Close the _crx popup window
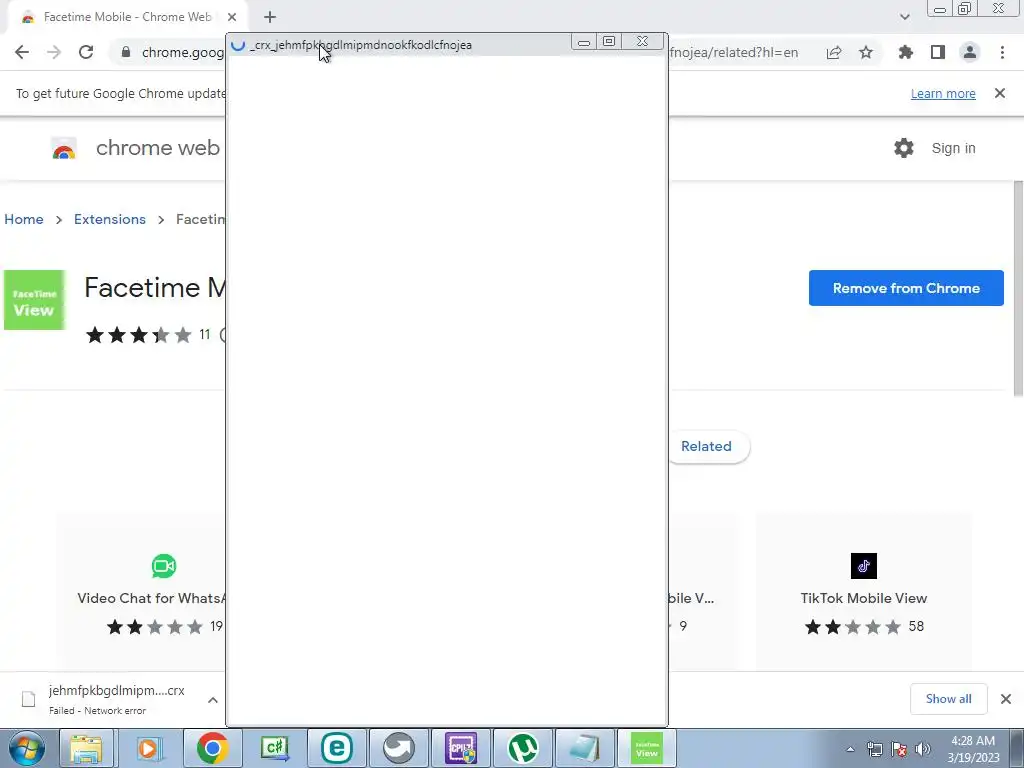1024x768 pixels. point(643,42)
